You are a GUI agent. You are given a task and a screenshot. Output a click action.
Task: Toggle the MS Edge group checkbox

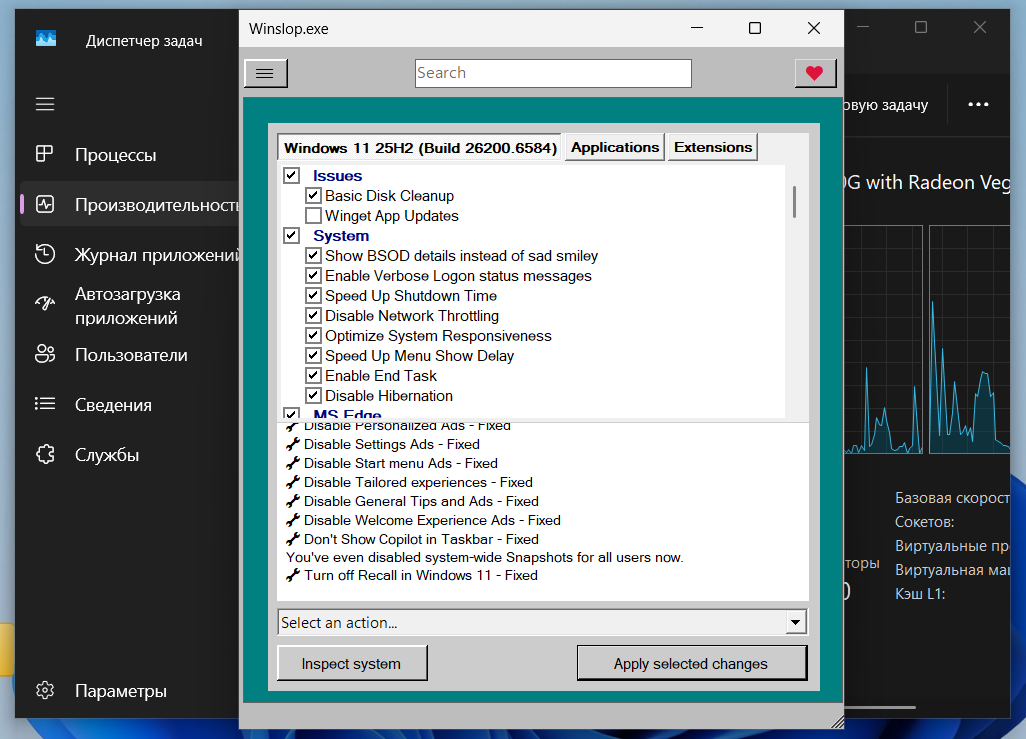(x=292, y=413)
